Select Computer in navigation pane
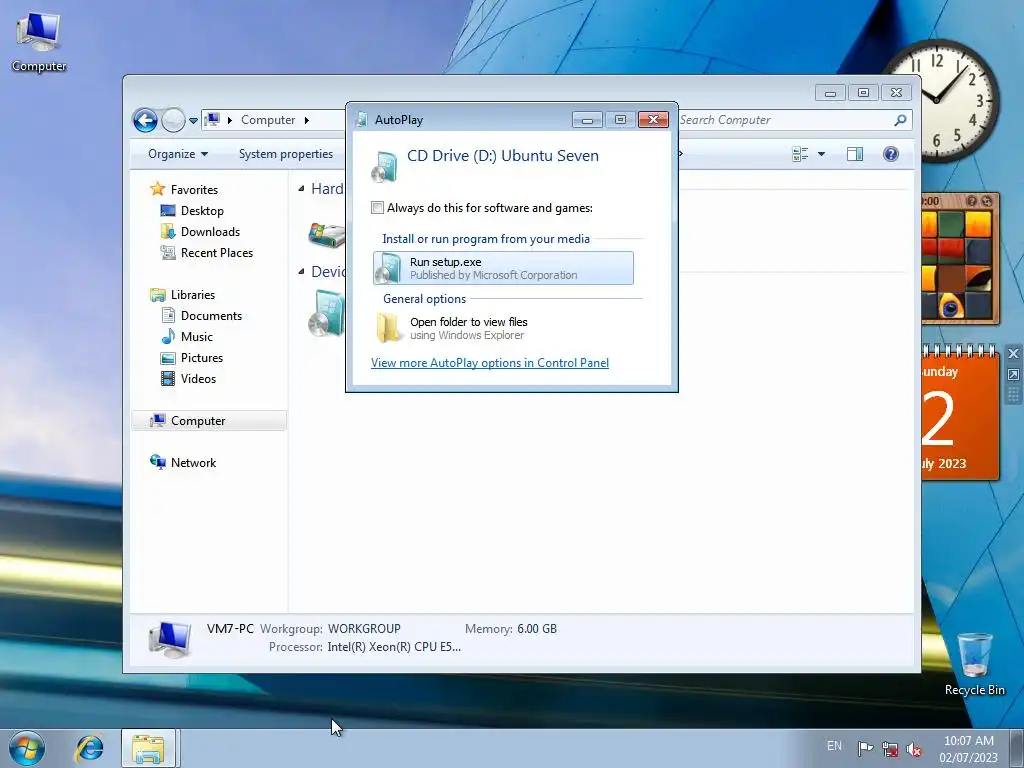 pyautogui.click(x=208, y=421)
